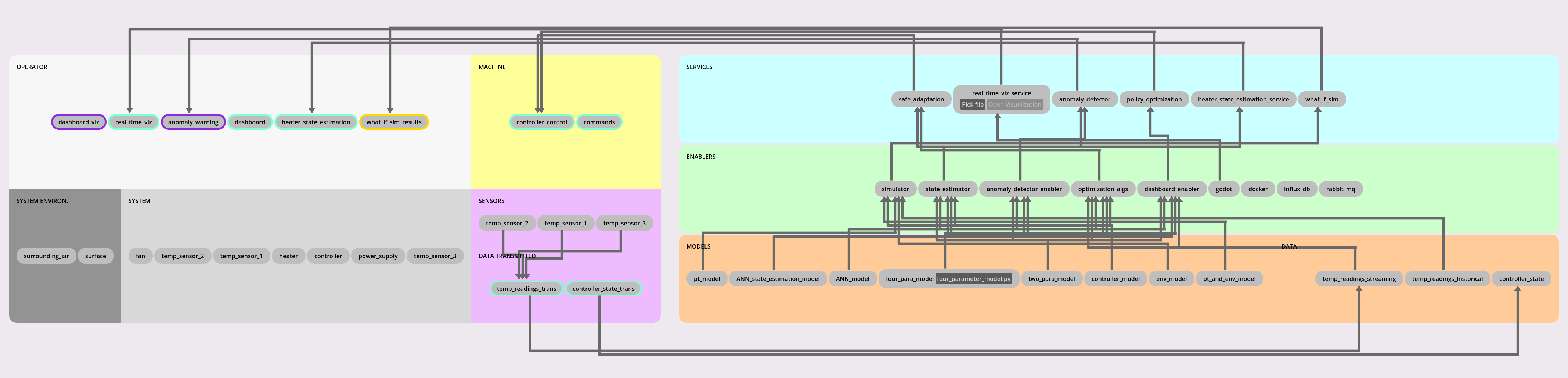Image resolution: width=1568 pixels, height=378 pixels.
Task: Click the anomaly_detector service node
Action: [x=1084, y=99]
